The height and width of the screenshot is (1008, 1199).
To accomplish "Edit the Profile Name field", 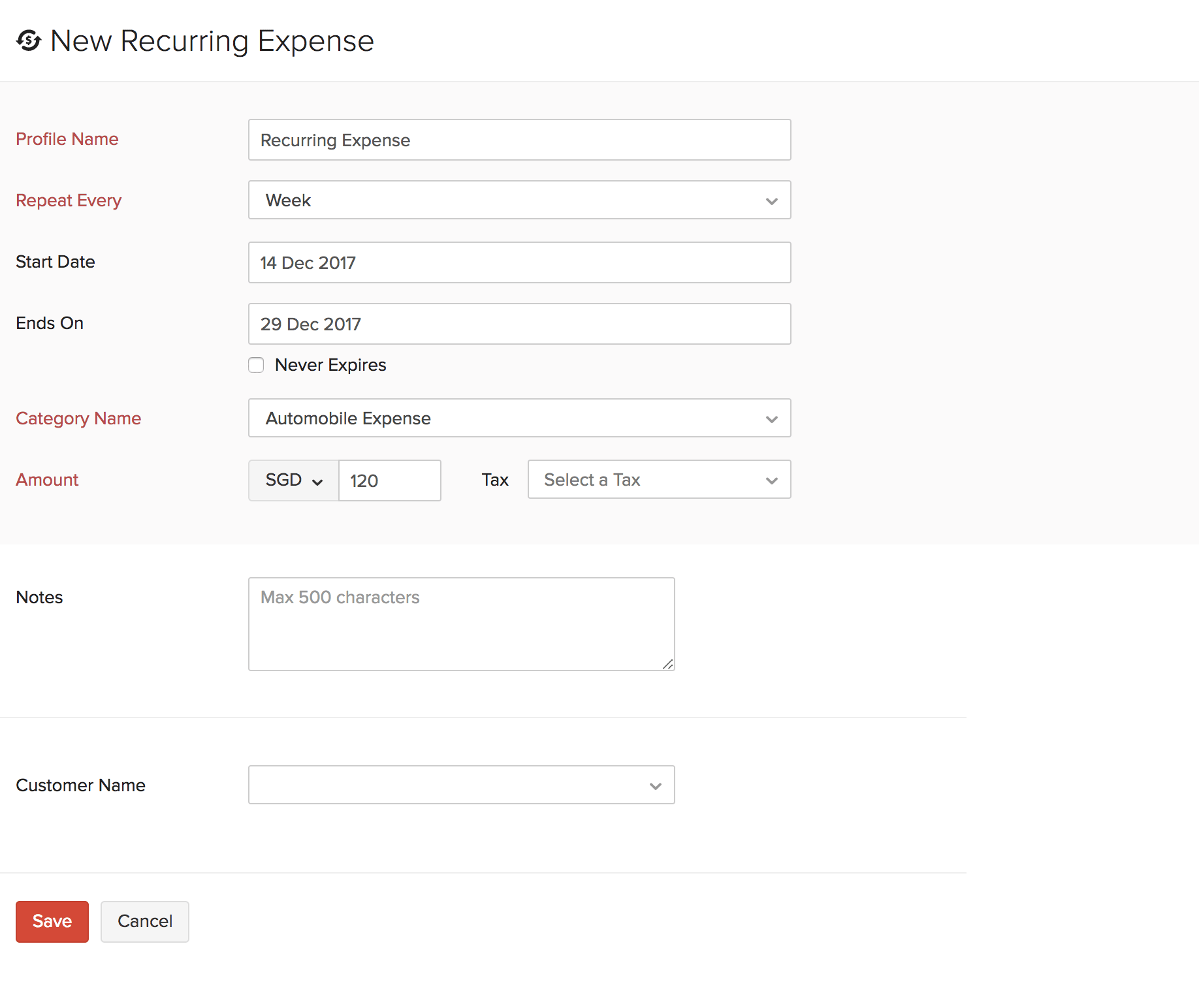I will (x=519, y=140).
